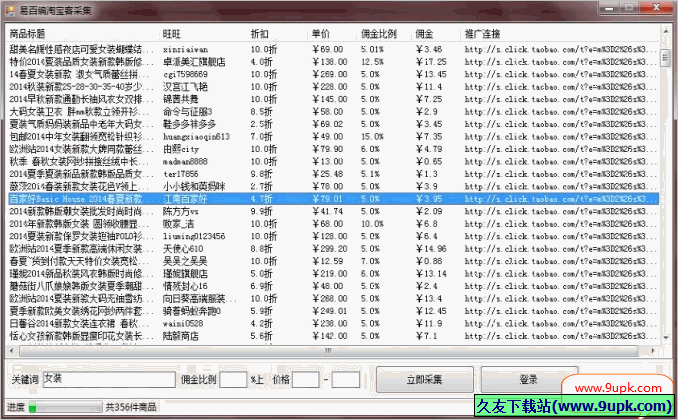Click the minimum 价格 input box
This screenshot has width=678, height=420.
click(306, 379)
